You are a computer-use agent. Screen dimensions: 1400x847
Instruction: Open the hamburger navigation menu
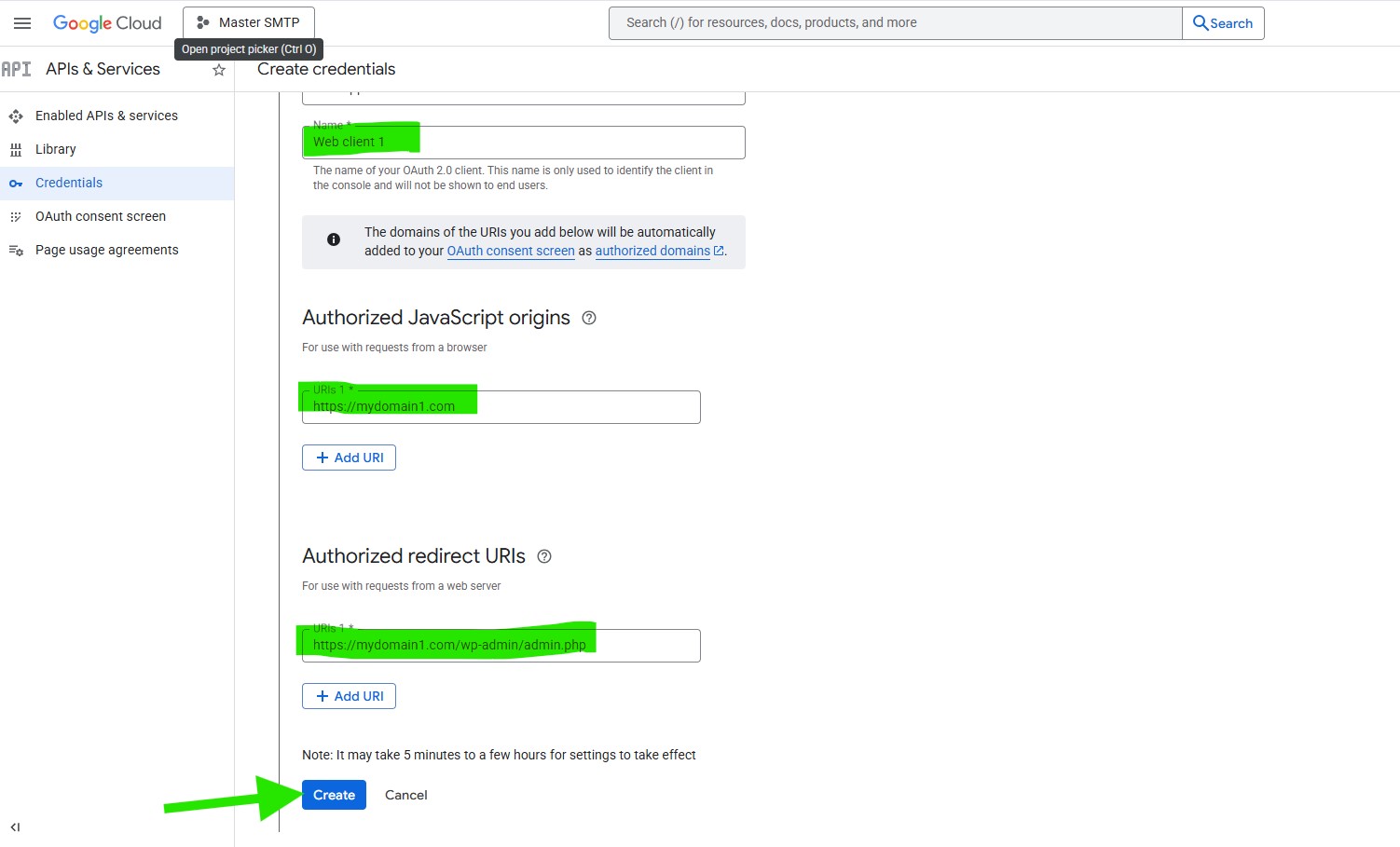pyautogui.click(x=22, y=23)
